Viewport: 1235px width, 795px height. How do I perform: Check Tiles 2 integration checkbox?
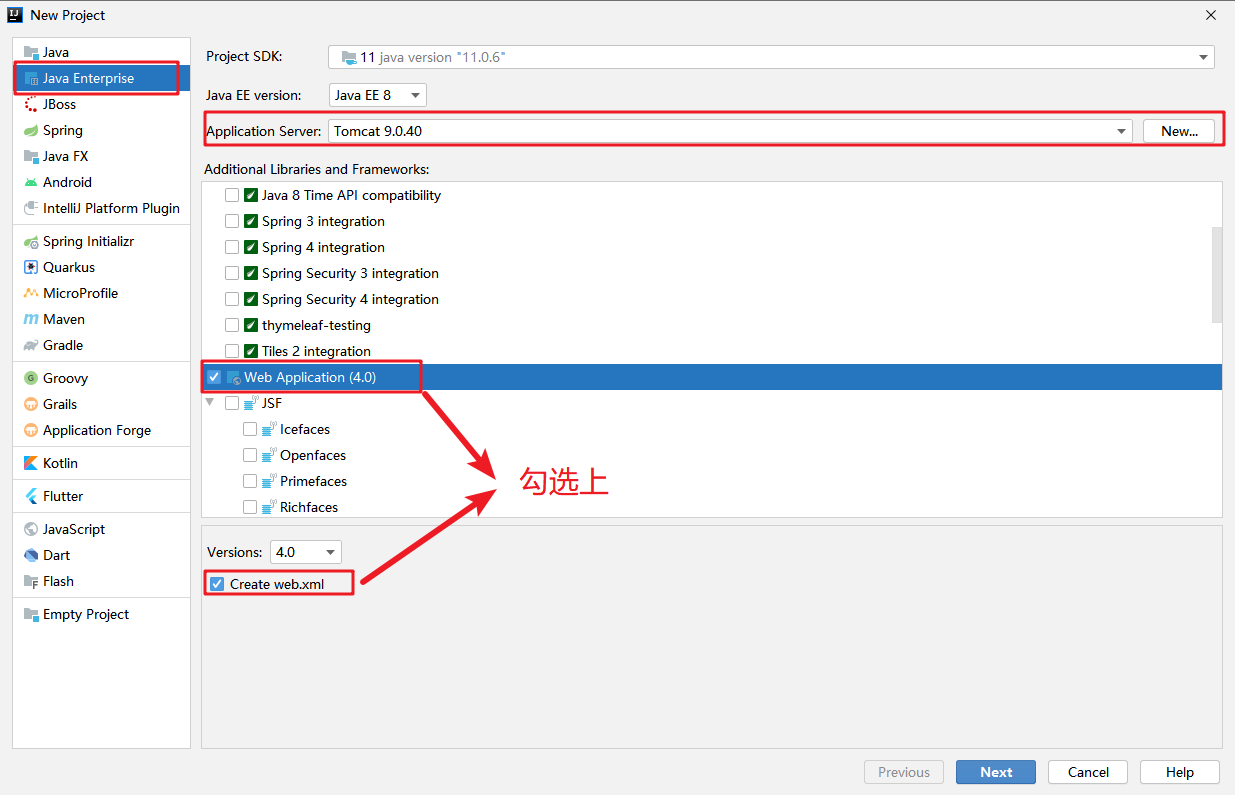point(232,351)
